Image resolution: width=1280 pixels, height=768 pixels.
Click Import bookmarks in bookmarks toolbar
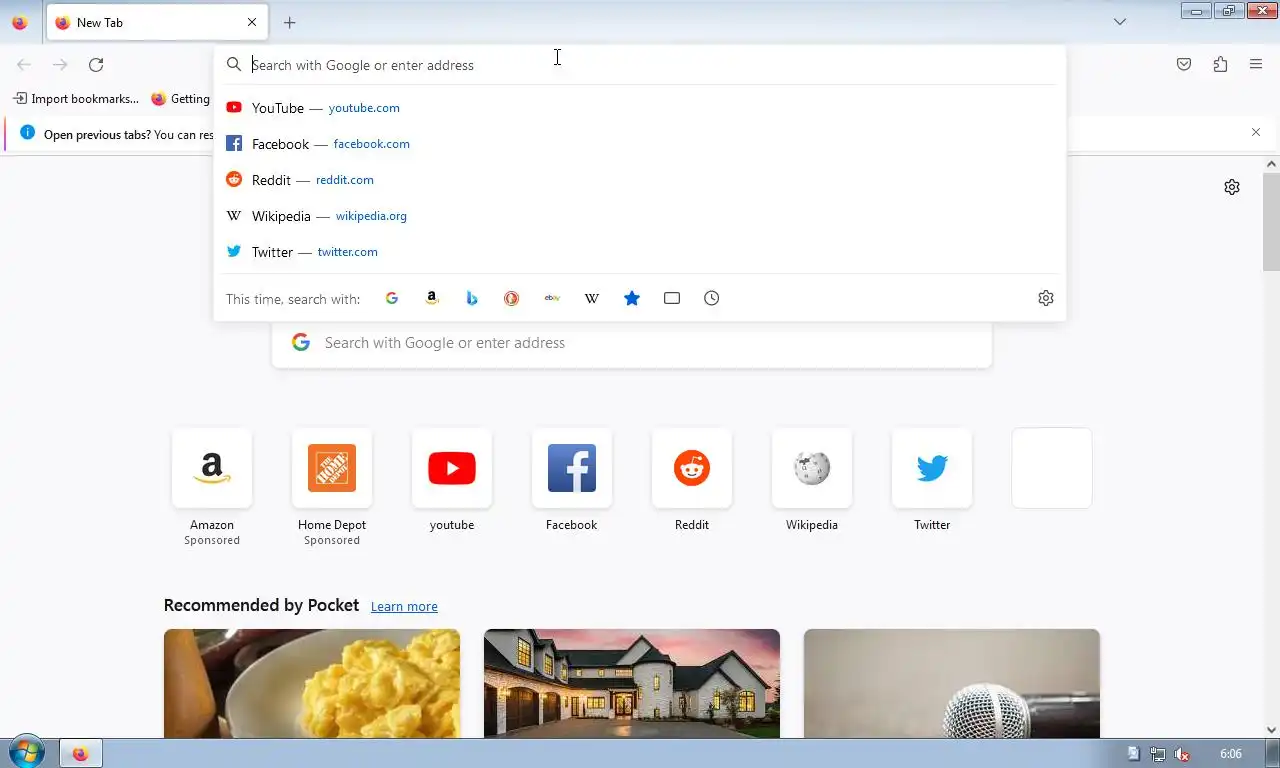pos(76,99)
